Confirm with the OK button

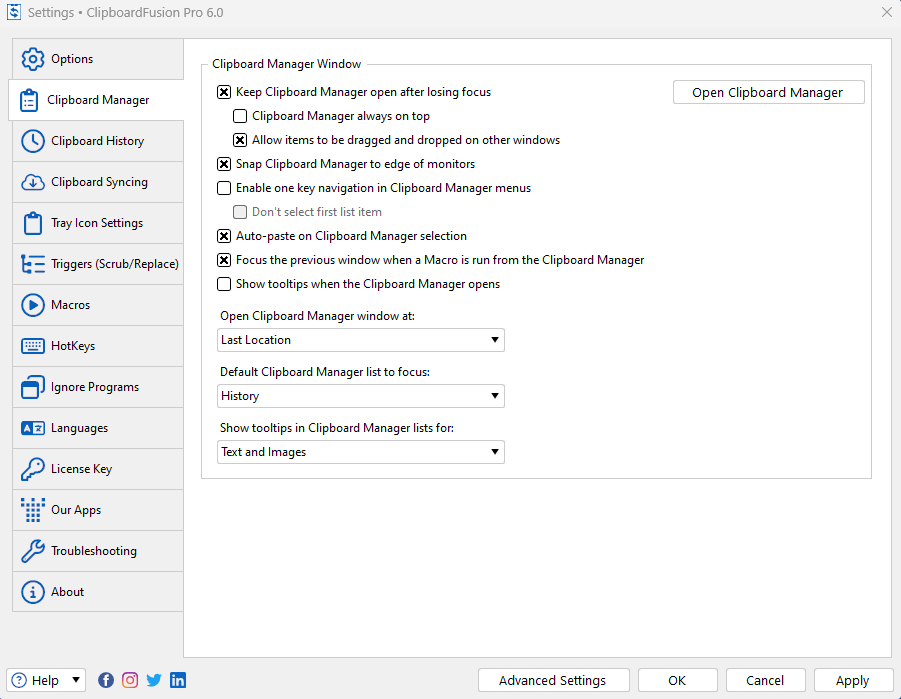coord(677,681)
